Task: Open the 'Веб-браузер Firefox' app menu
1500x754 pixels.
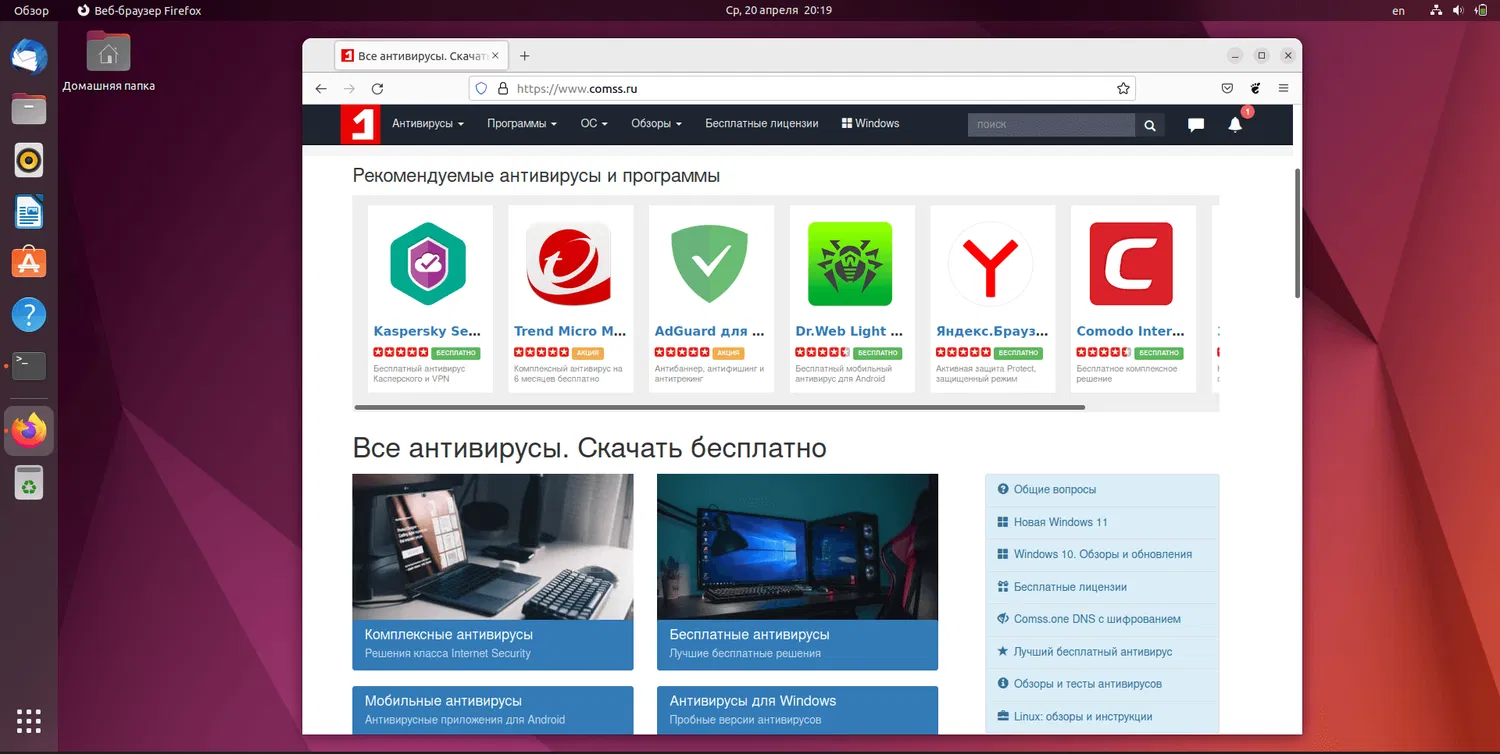Action: [139, 11]
